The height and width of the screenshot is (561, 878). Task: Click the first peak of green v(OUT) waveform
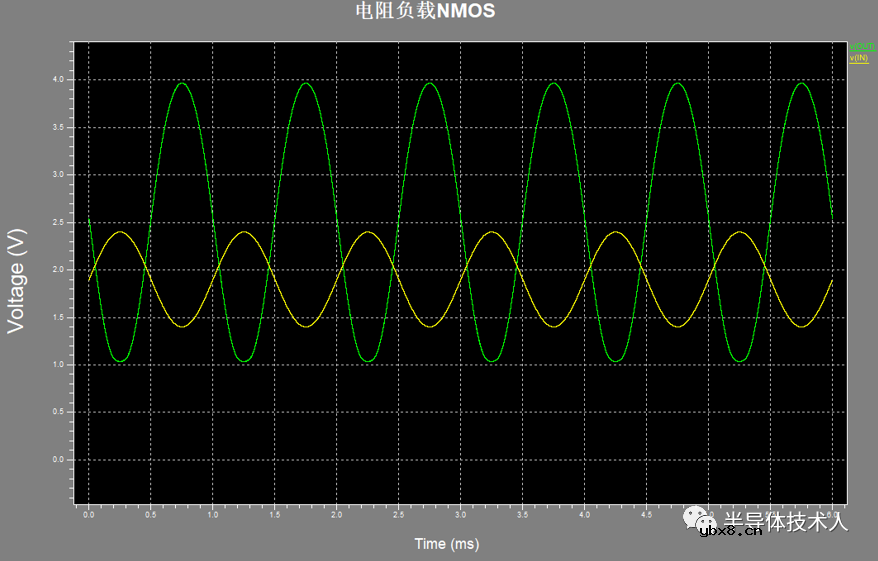point(181,83)
